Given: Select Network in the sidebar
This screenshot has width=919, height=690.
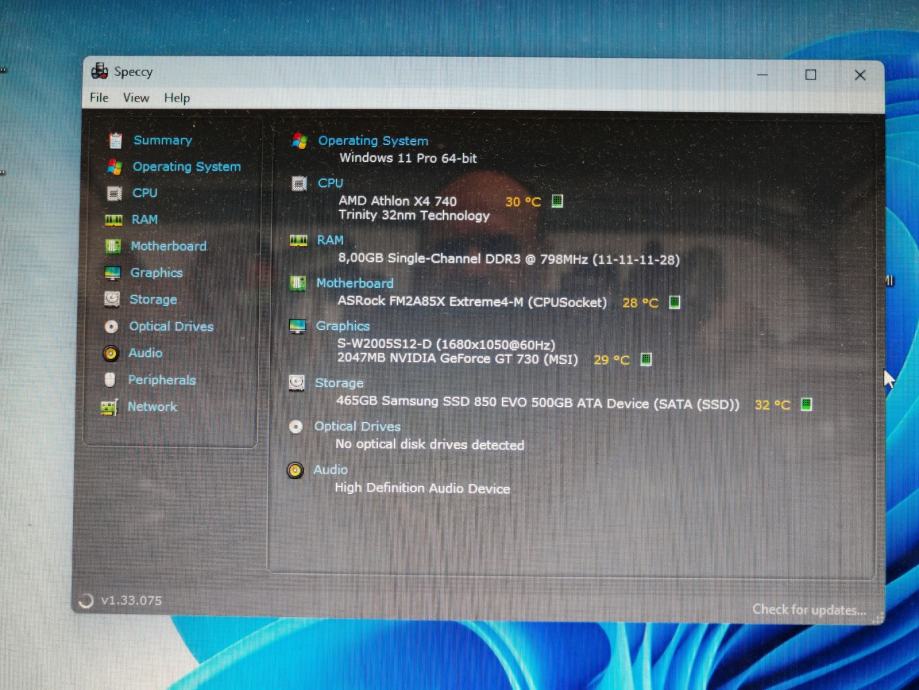Looking at the screenshot, I should tap(152, 406).
